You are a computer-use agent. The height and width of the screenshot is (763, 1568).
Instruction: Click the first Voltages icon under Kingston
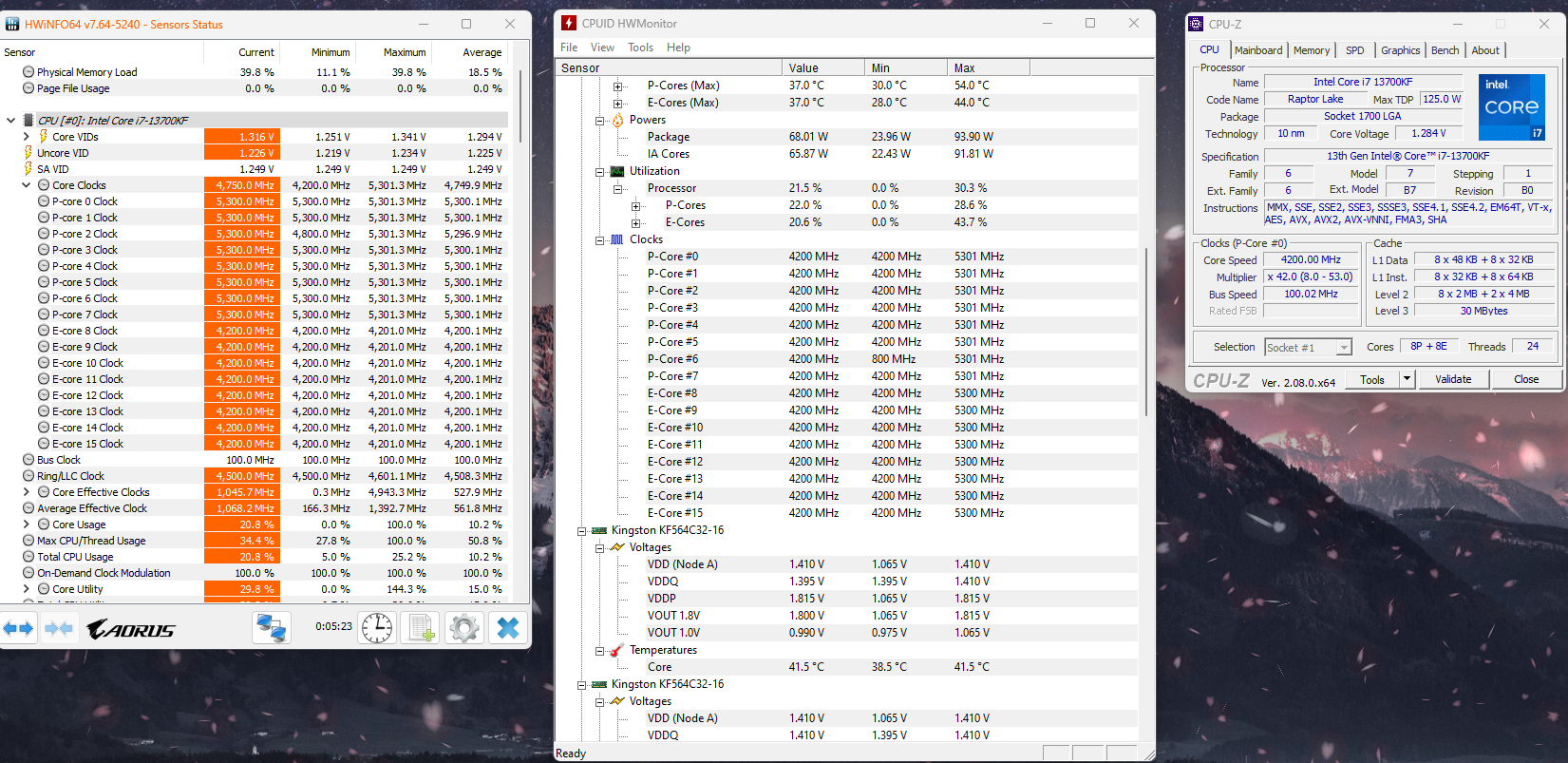[617, 547]
